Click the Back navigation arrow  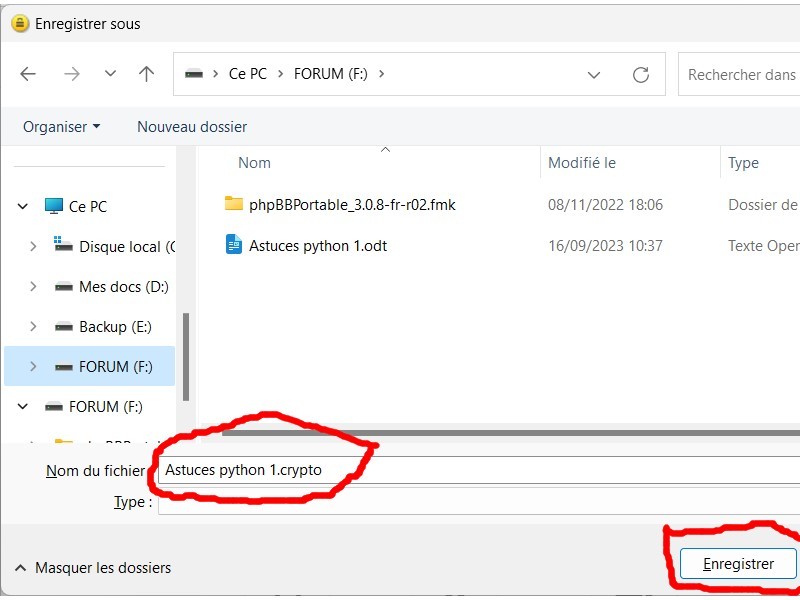coord(28,74)
